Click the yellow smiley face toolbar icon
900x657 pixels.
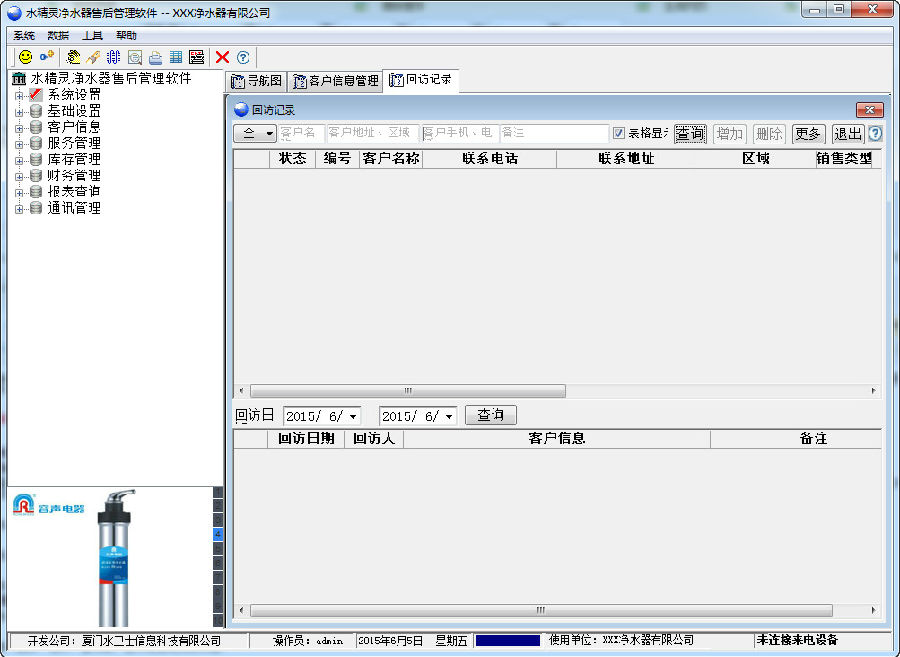pyautogui.click(x=25, y=57)
